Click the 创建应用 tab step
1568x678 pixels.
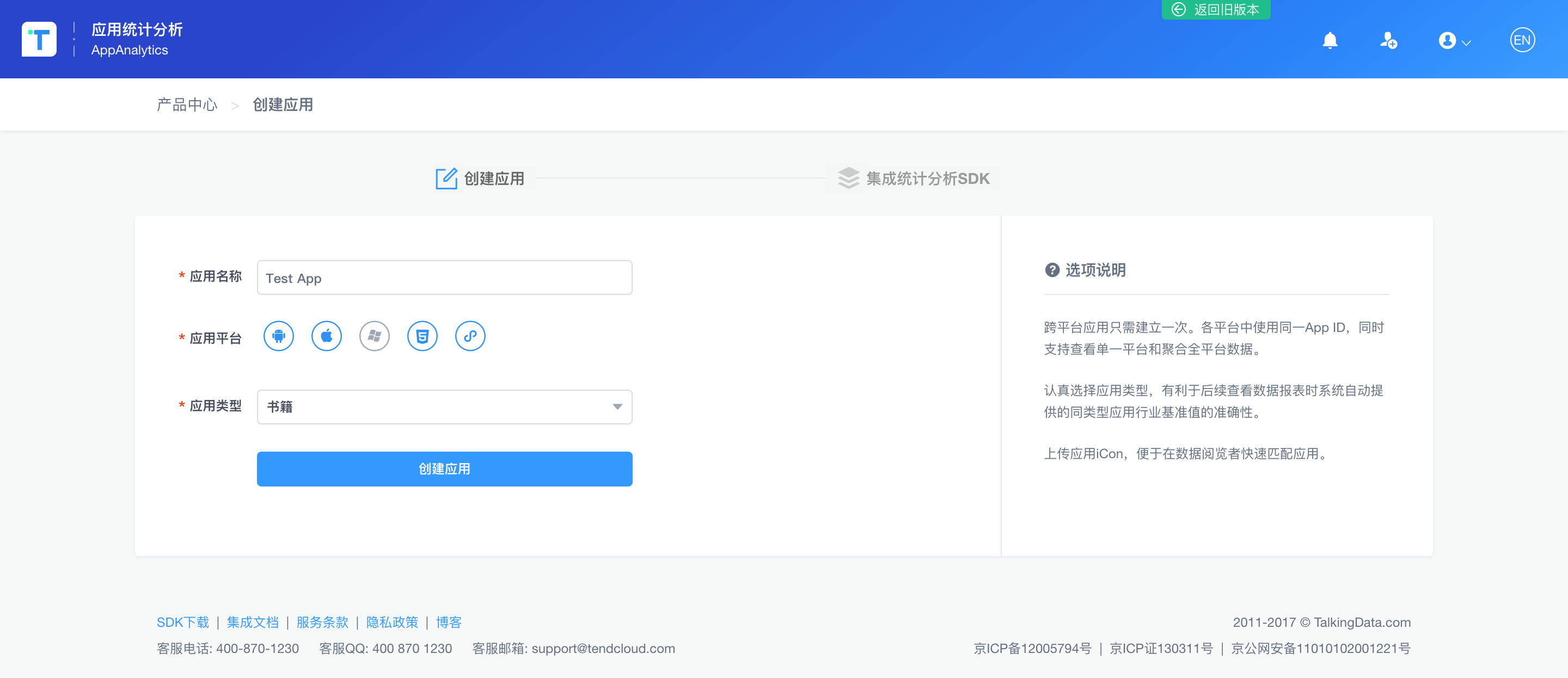click(x=483, y=179)
